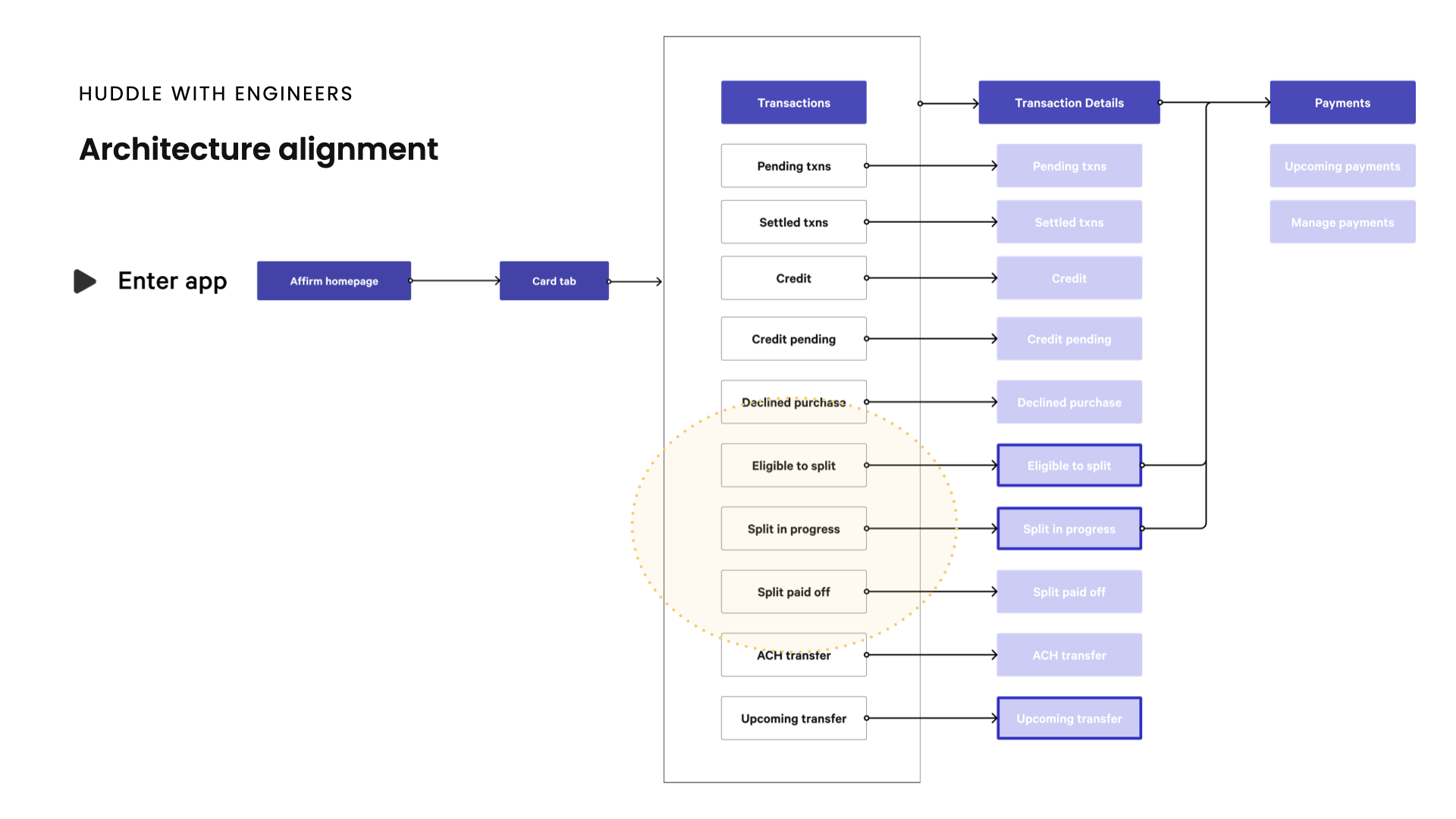Click the Upcoming payments box

pos(1341,166)
